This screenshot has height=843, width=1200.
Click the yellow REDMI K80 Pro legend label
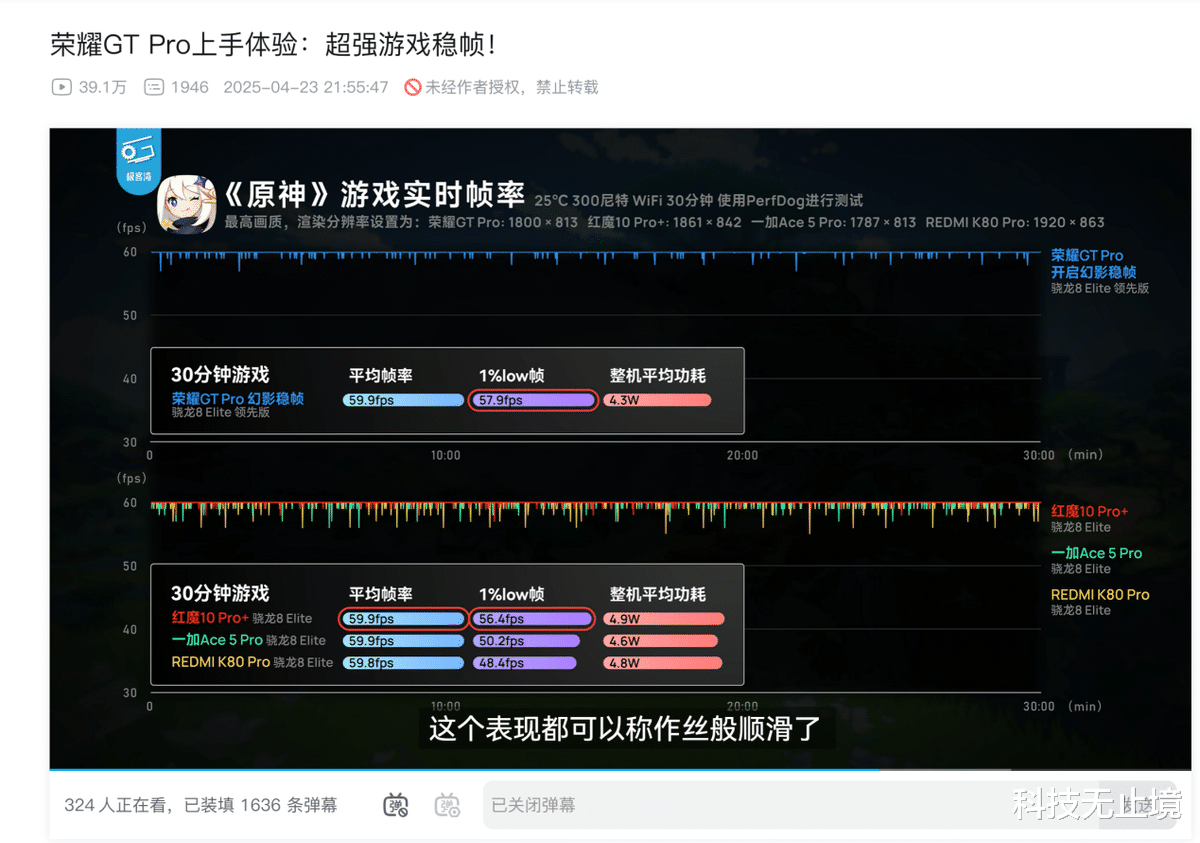[x=1100, y=594]
